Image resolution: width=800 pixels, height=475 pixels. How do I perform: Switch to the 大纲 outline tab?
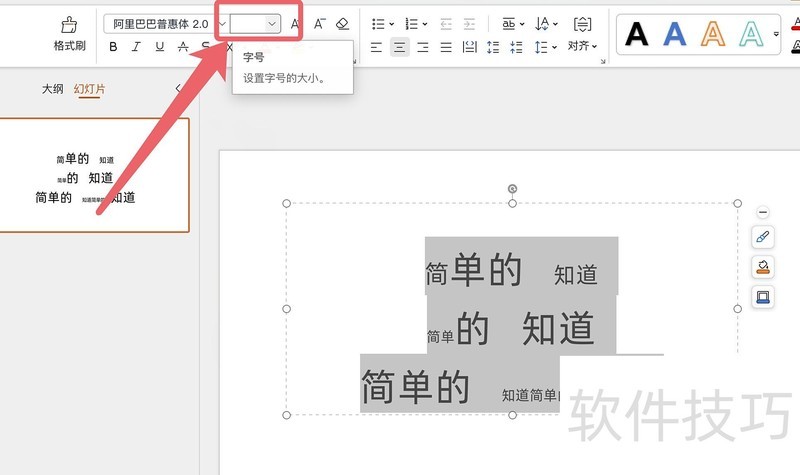pyautogui.click(x=52, y=89)
